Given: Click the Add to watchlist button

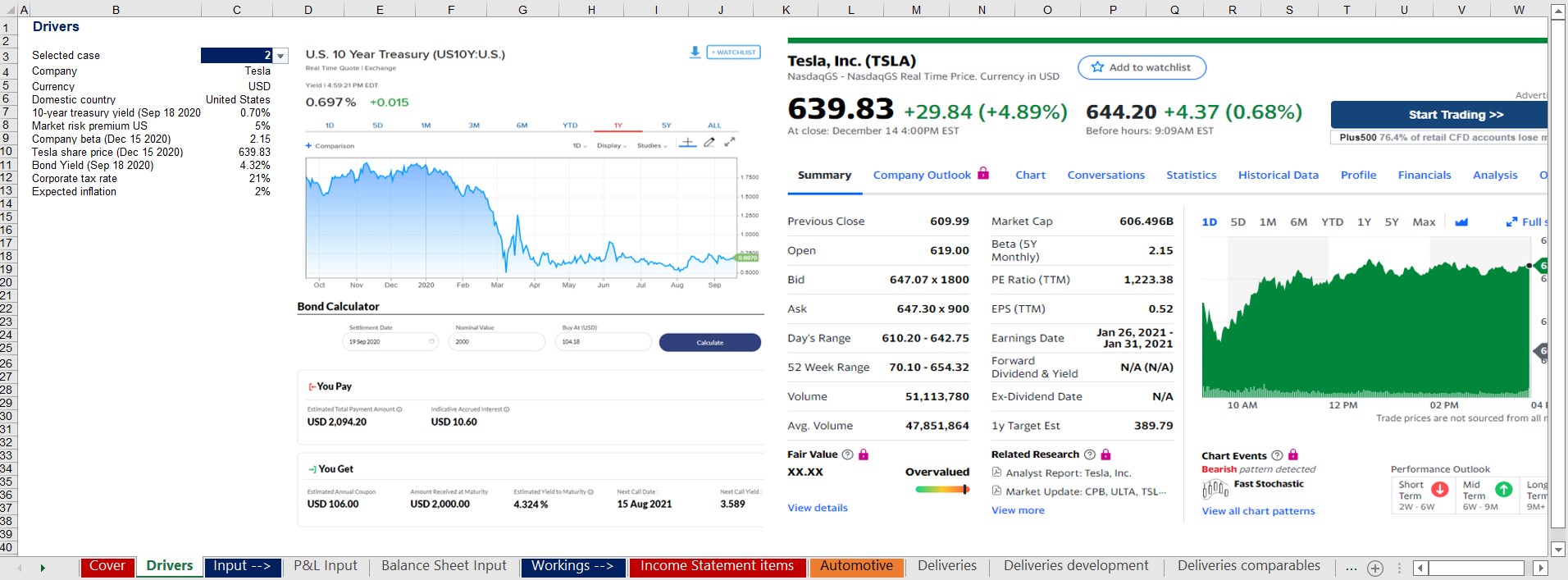Looking at the screenshot, I should [1142, 67].
